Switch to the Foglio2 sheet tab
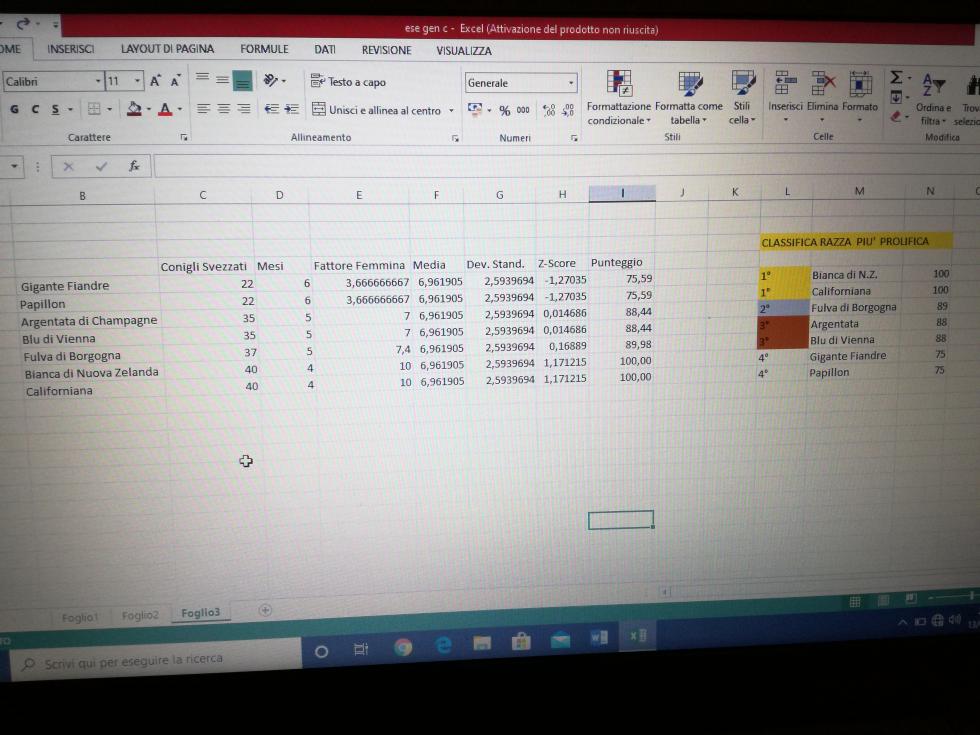The height and width of the screenshot is (735, 980). click(140, 615)
